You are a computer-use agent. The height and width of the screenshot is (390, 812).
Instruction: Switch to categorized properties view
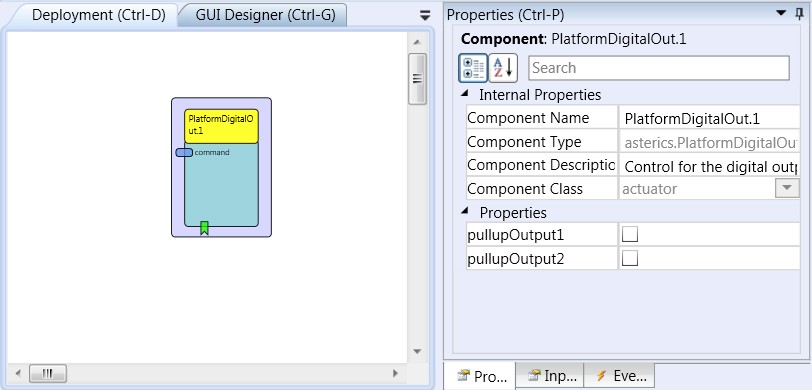(472, 68)
